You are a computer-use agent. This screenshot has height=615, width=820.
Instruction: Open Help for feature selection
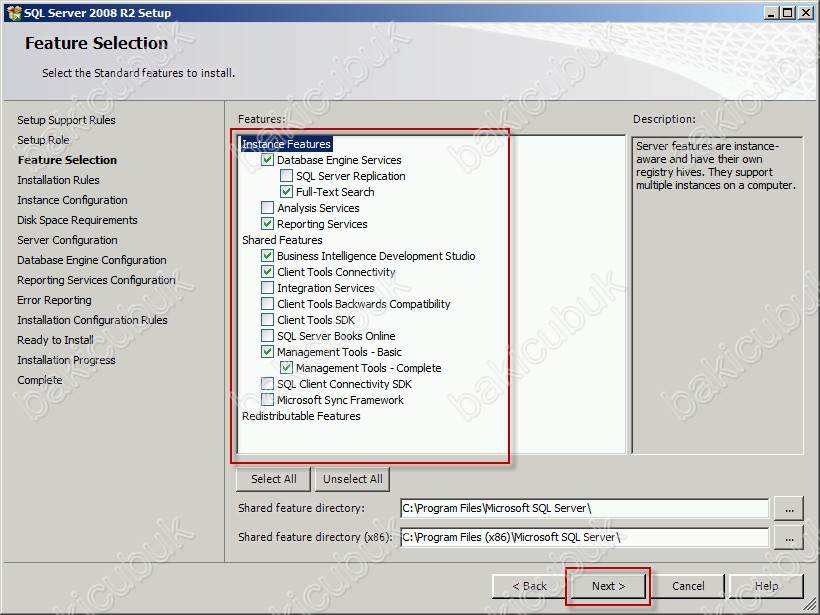point(766,586)
